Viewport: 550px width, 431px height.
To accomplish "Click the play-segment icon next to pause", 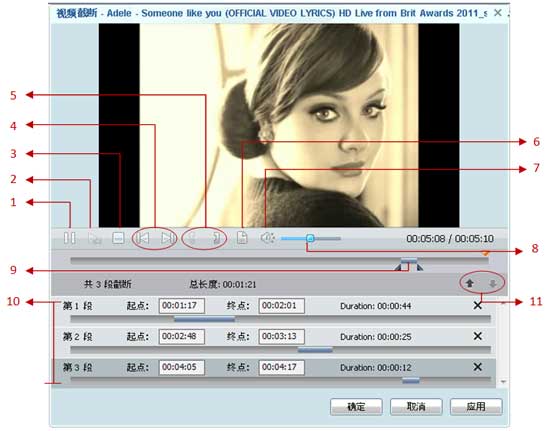I will 94,238.
